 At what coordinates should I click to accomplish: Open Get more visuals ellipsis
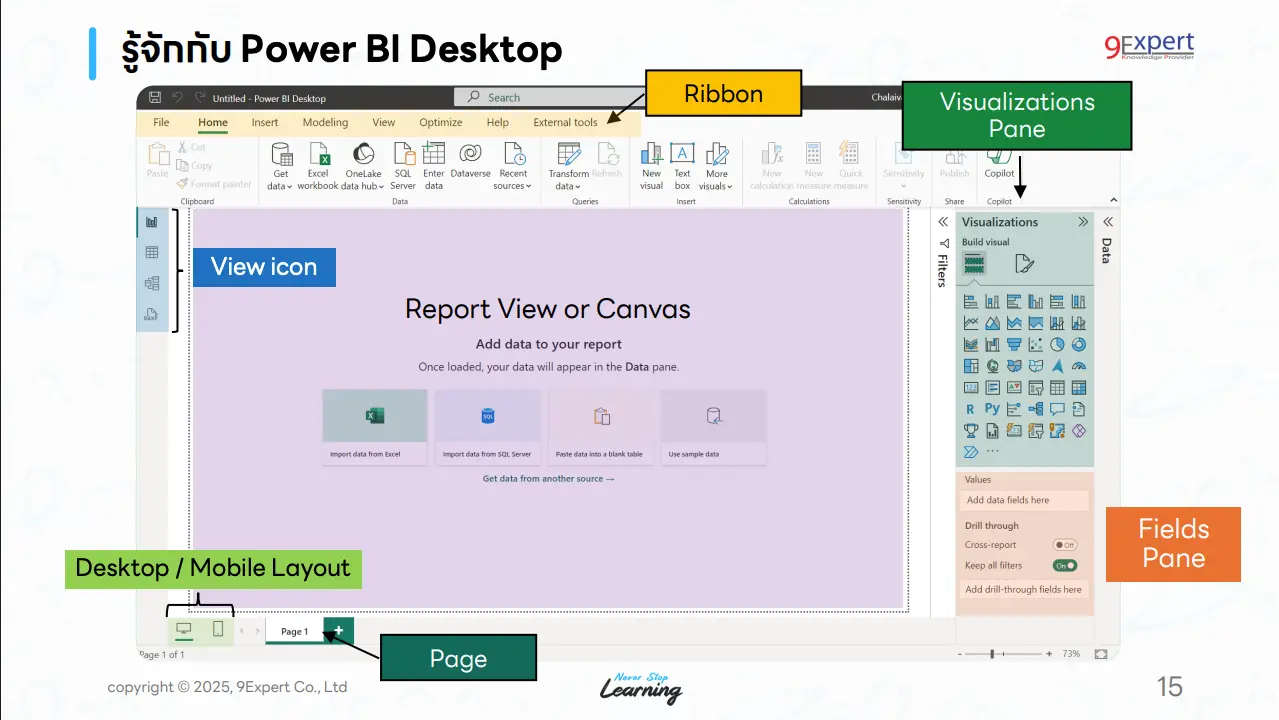[992, 451]
